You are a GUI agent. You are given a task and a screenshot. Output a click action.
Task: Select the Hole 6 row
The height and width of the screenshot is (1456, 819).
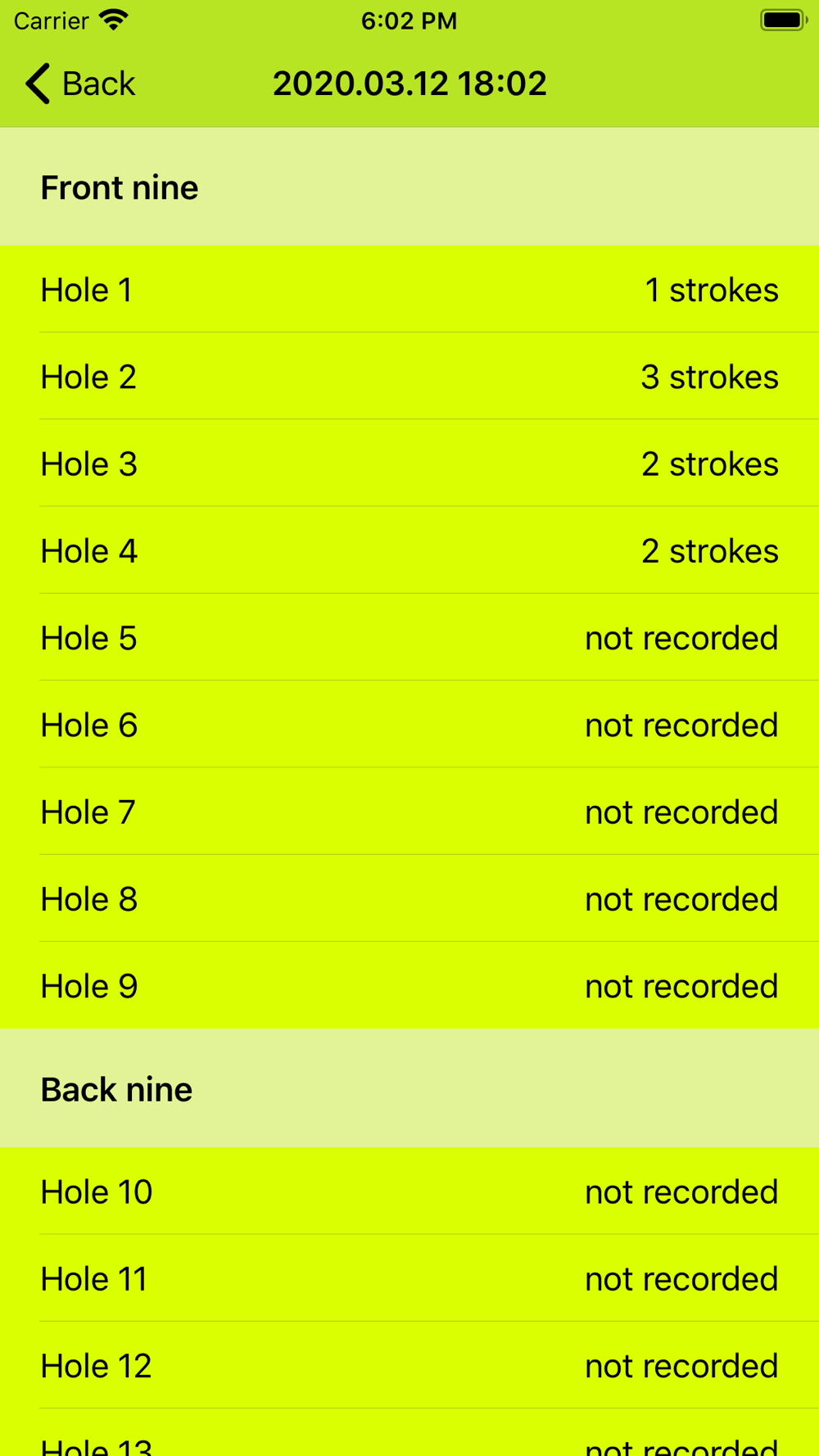click(x=409, y=724)
